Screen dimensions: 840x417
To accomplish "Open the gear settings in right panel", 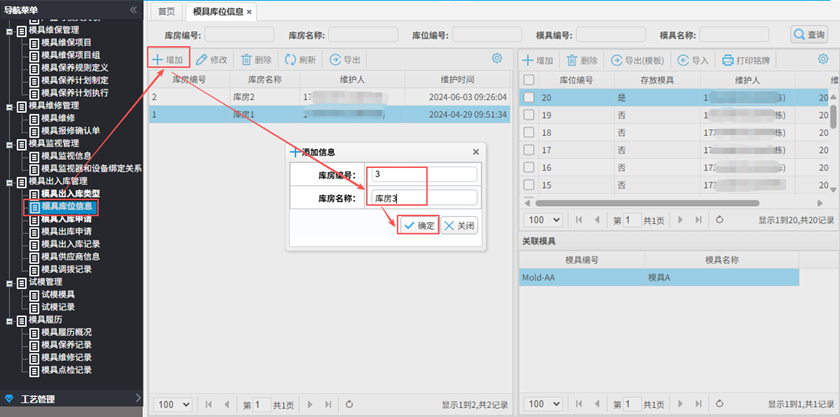I will click(x=822, y=60).
